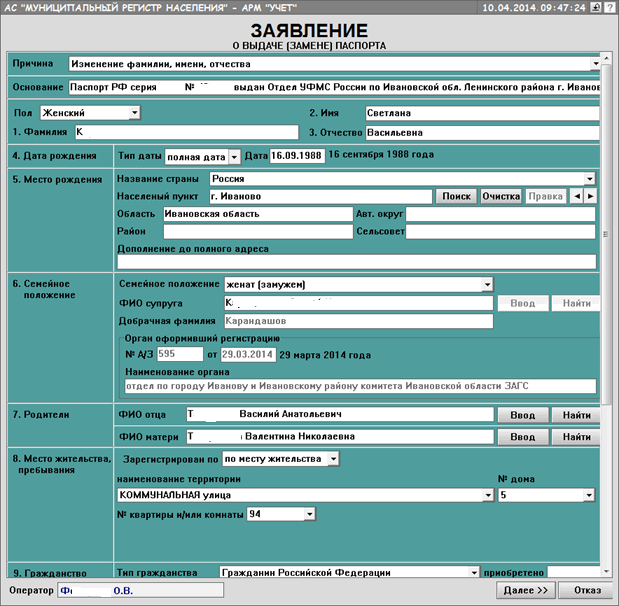Click the empty Район field
Viewport: 619px width, 606px height.
pyautogui.click(x=258, y=232)
